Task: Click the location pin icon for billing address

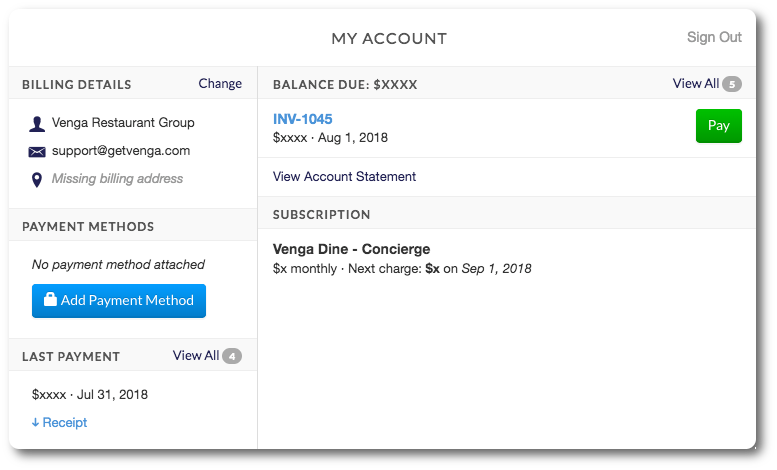Action: click(37, 180)
